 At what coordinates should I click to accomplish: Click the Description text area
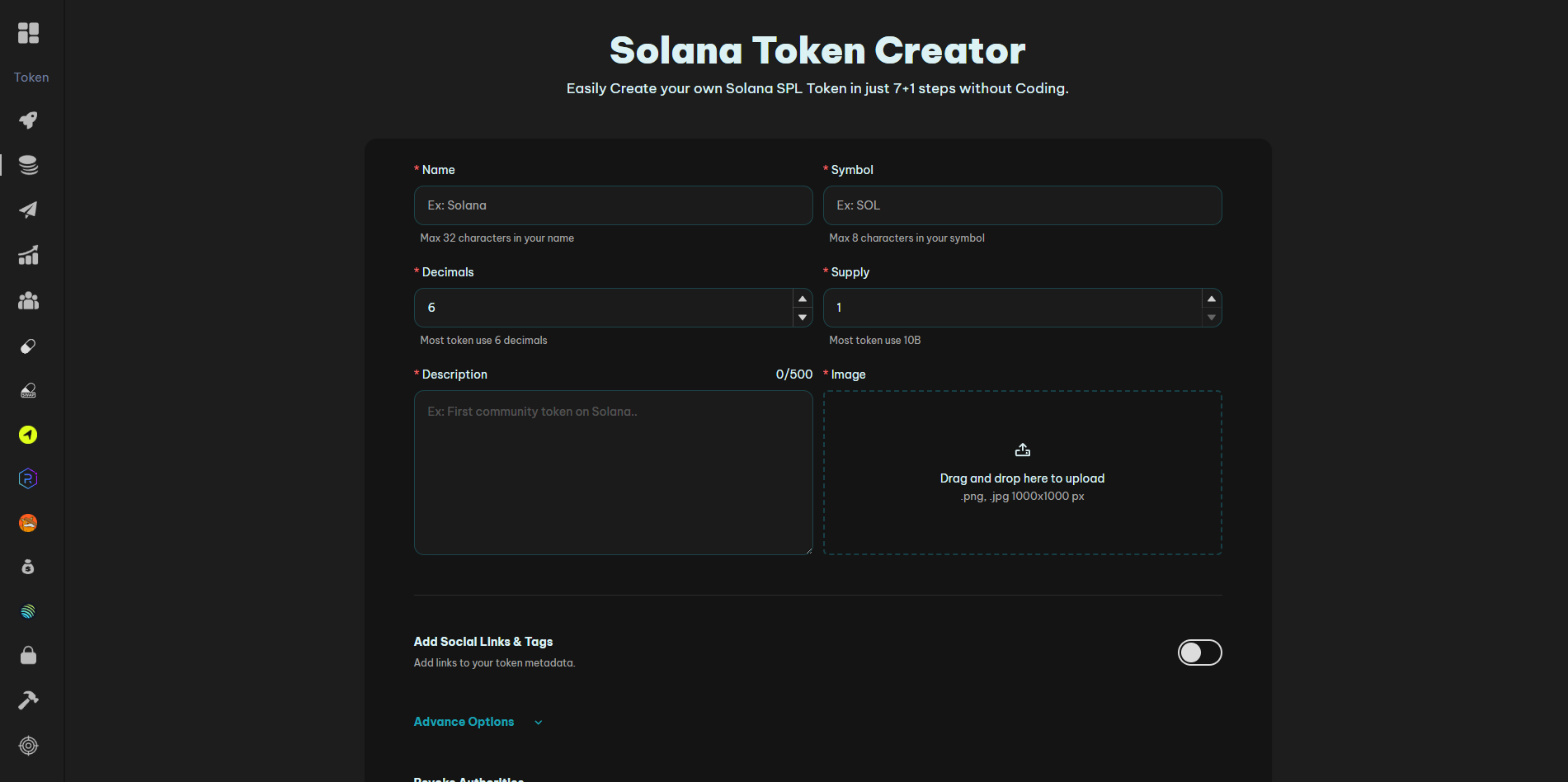613,473
